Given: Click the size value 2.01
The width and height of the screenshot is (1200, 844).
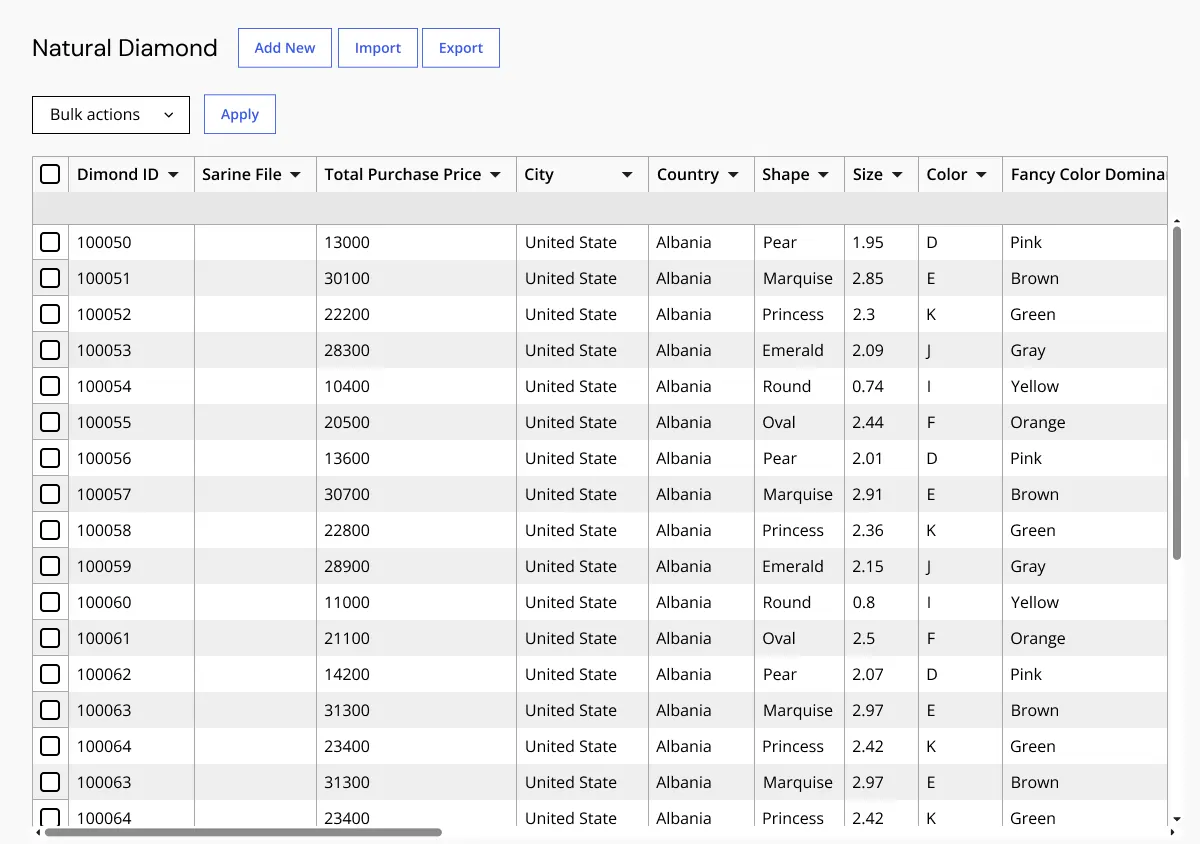Looking at the screenshot, I should [868, 458].
